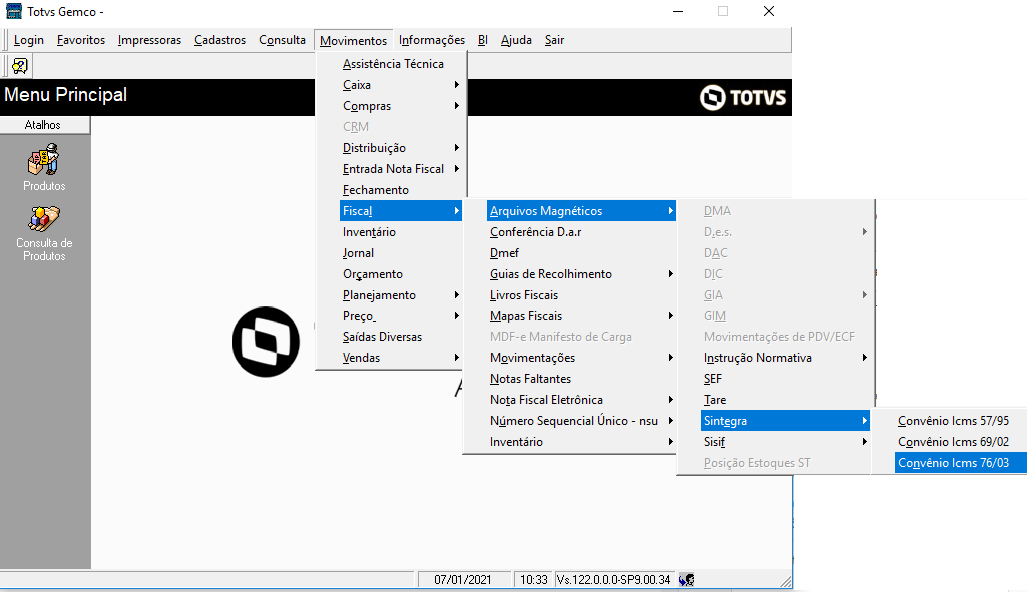Click the status bar user connection icon

tap(686, 580)
